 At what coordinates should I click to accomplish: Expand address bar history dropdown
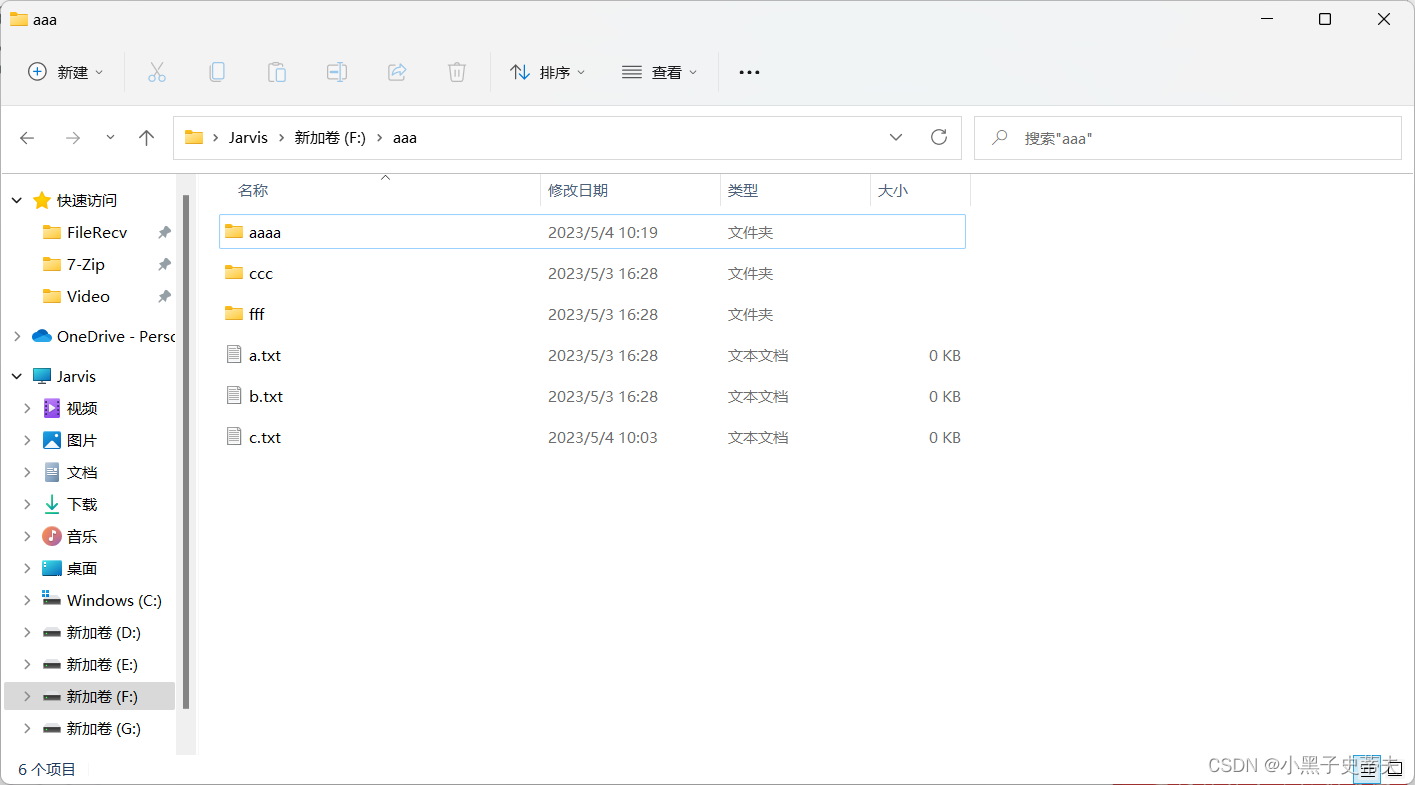coord(896,137)
